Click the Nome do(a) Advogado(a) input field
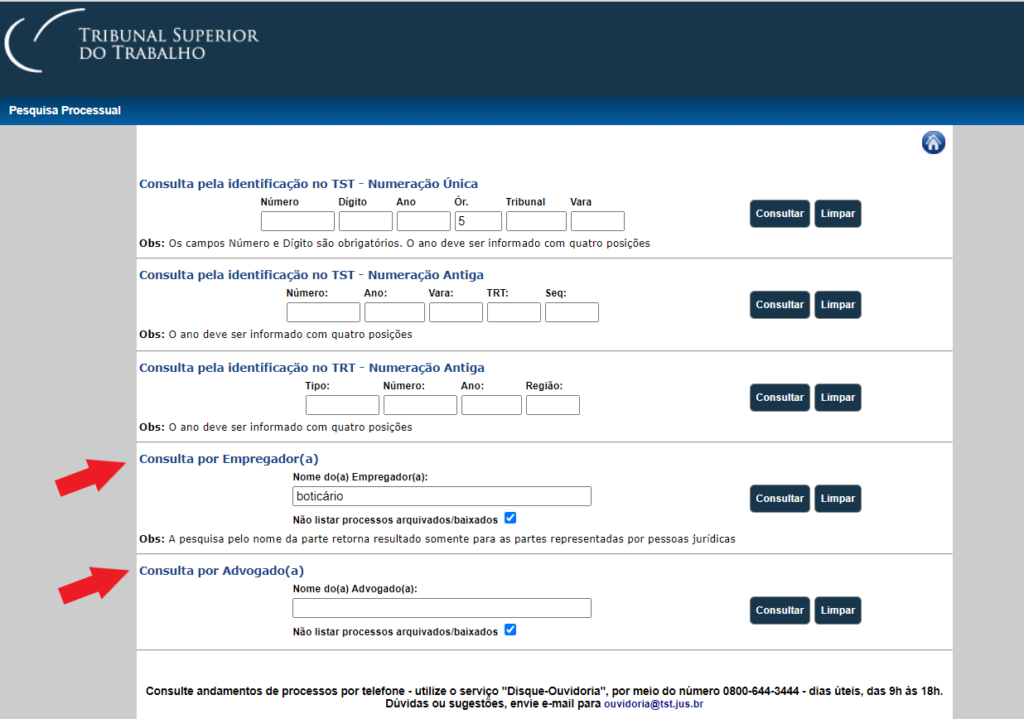Image resolution: width=1024 pixels, height=719 pixels. [x=442, y=608]
